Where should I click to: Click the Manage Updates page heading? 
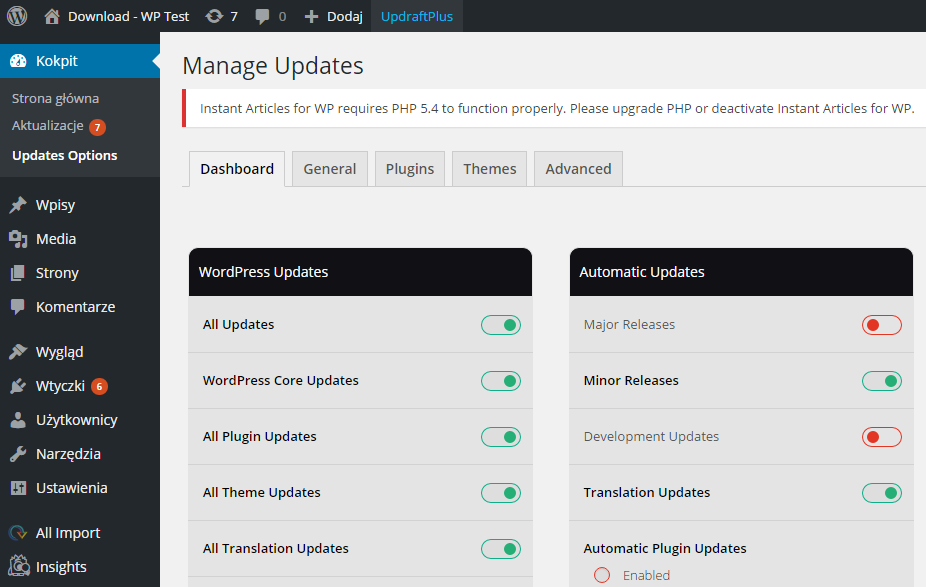coord(273,66)
